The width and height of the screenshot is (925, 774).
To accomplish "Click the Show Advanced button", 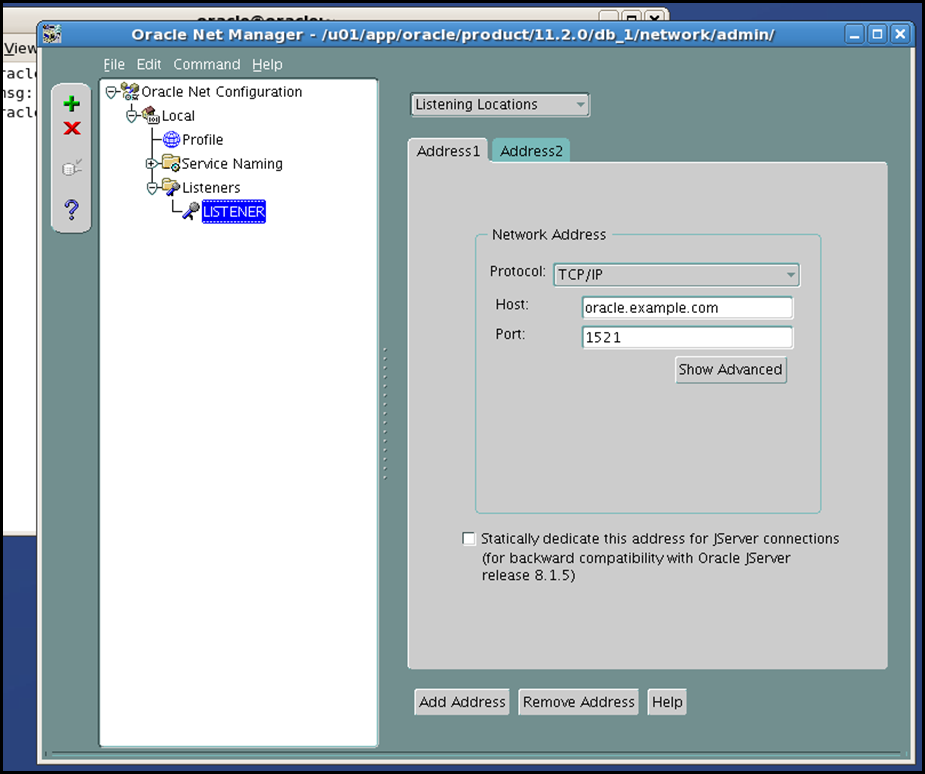I will coord(730,370).
